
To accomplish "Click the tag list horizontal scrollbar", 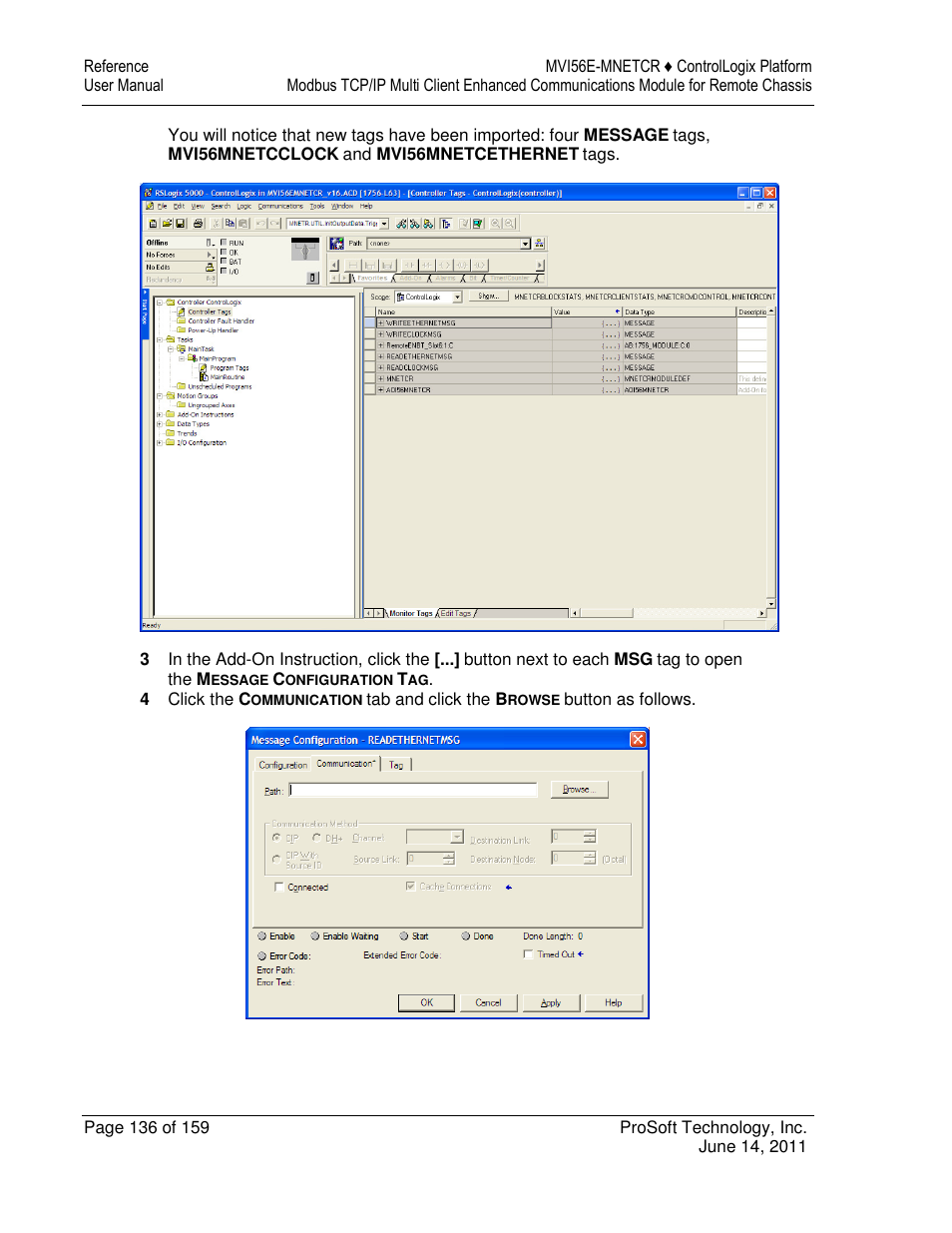I will (x=667, y=613).
